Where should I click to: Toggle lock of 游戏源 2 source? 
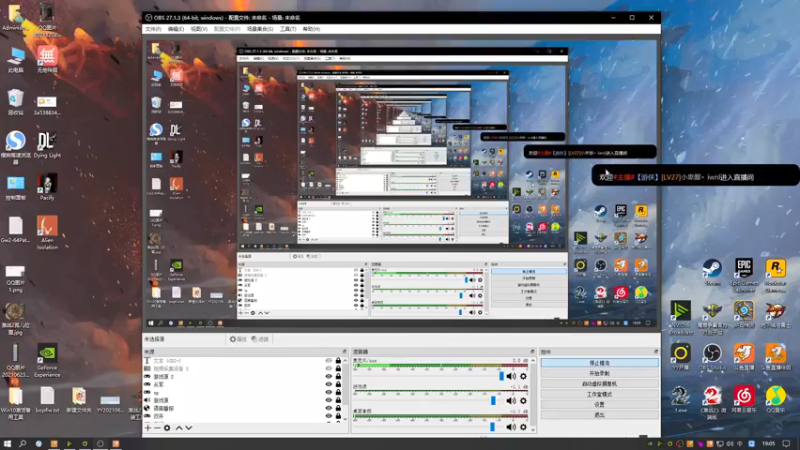338,377
